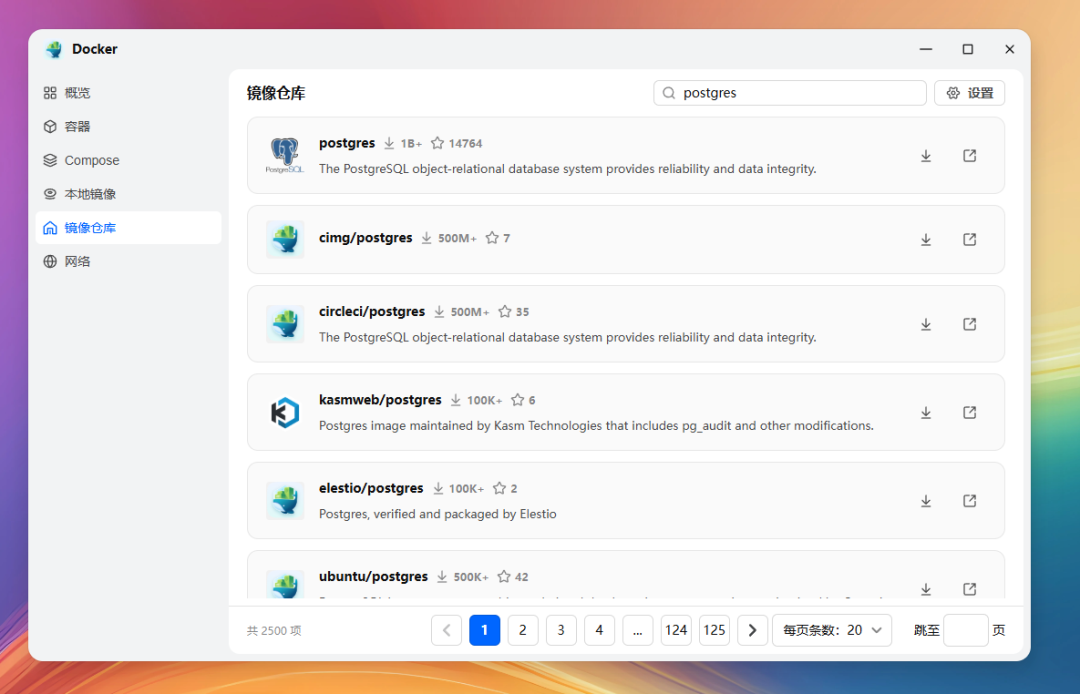This screenshot has height=694, width=1080.
Task: Open elestio/postgres external link icon
Action: [x=969, y=501]
